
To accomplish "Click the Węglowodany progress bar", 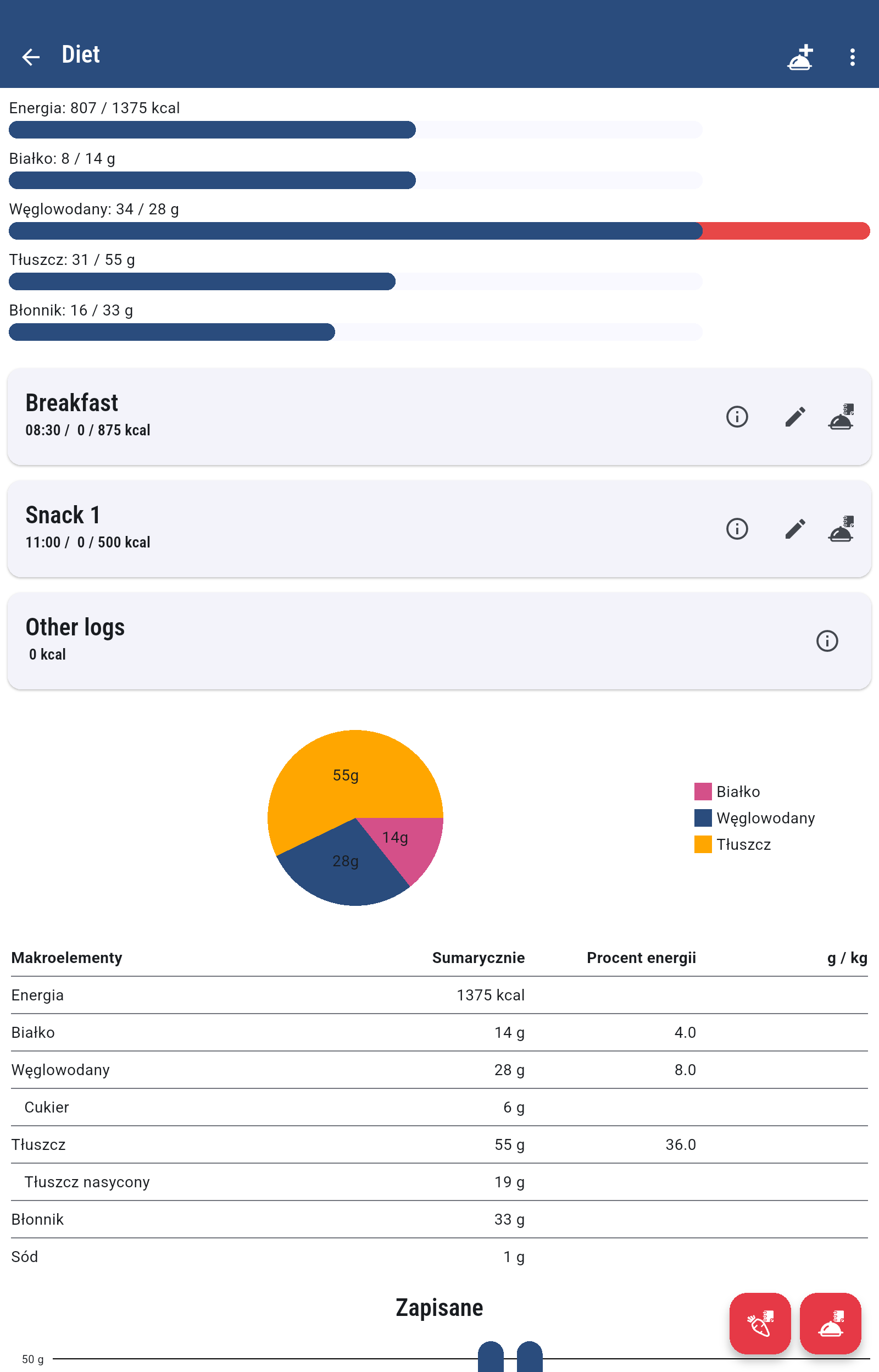I will tap(439, 231).
